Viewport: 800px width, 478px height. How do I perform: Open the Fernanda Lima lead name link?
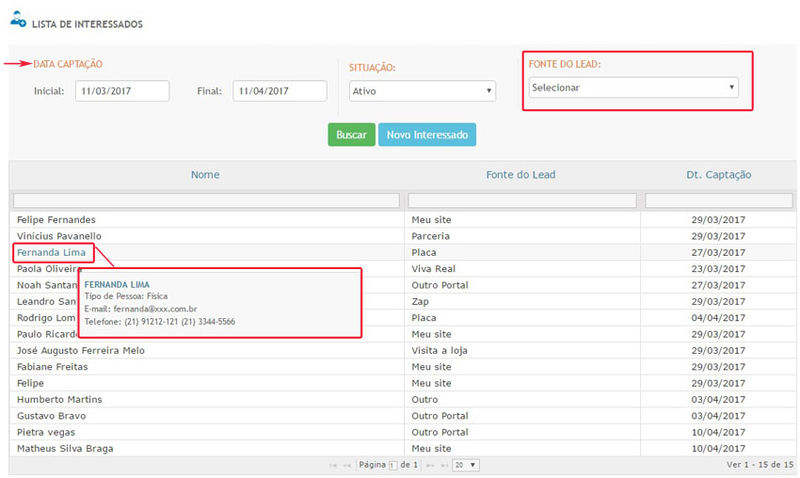[51, 252]
